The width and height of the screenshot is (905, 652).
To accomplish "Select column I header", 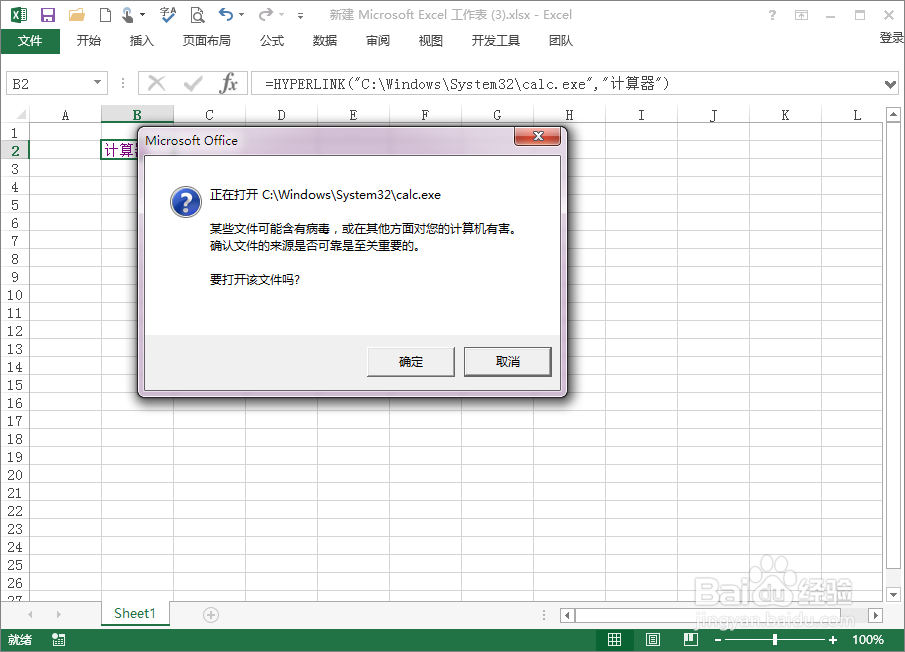I will [x=641, y=114].
